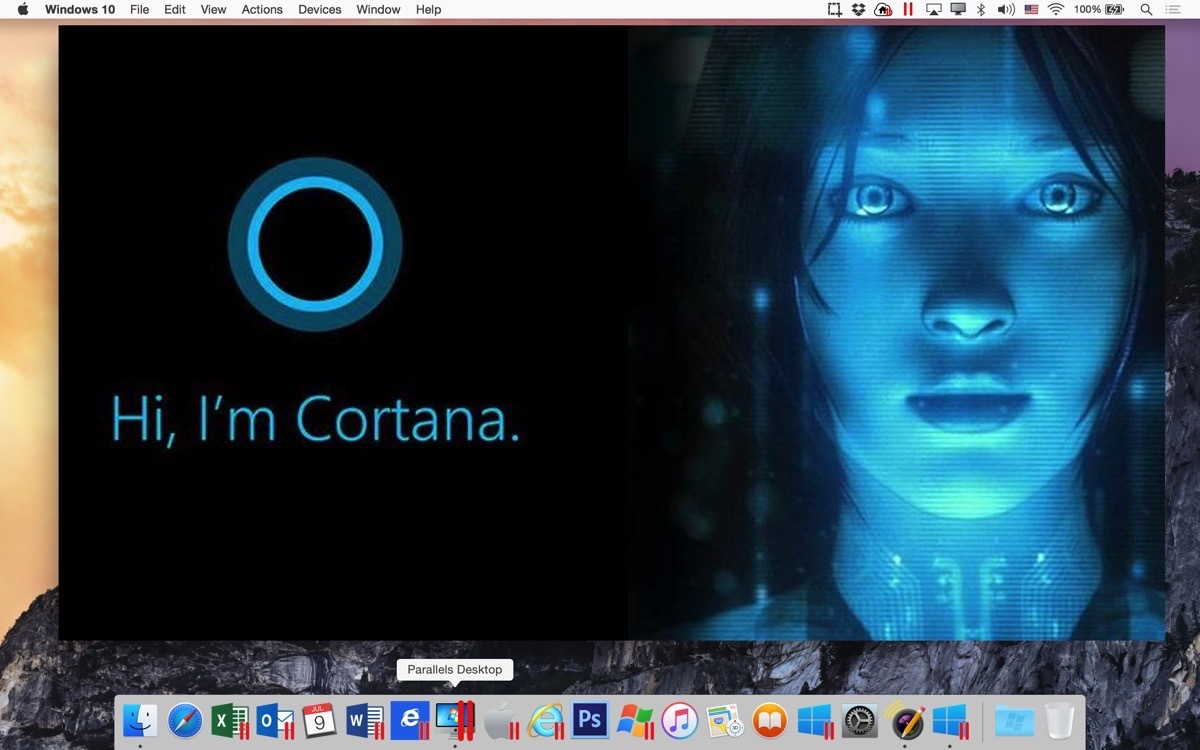The image size is (1200, 750).
Task: Open Safari browser from dock
Action: tap(185, 720)
